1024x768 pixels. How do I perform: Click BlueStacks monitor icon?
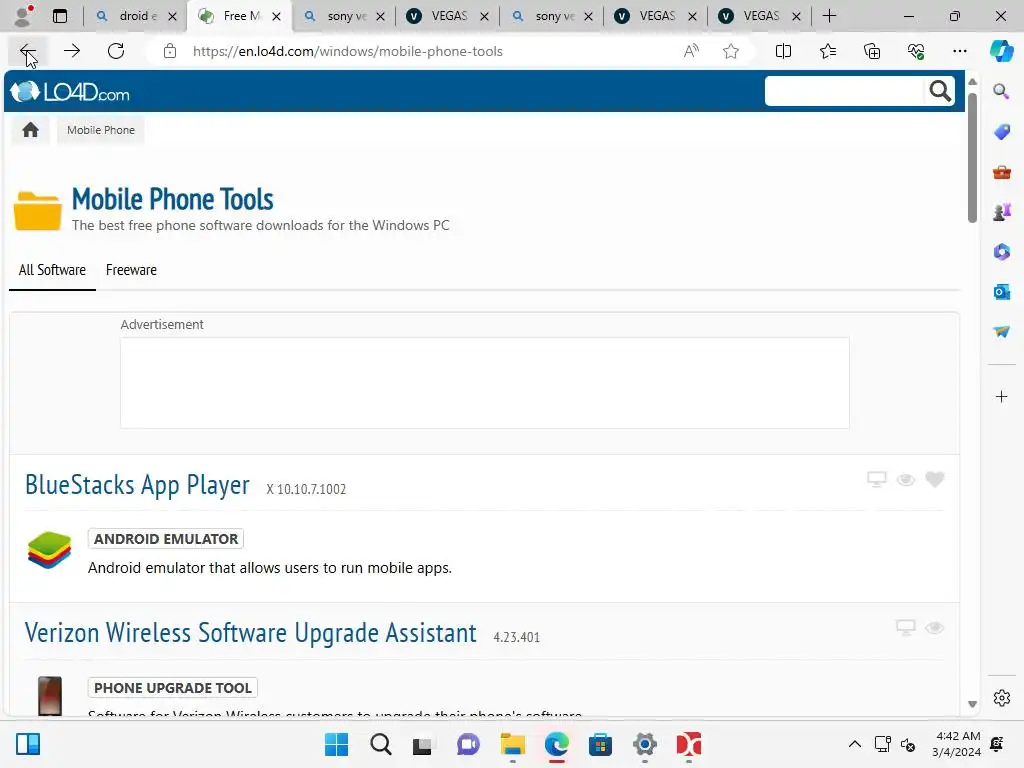(876, 479)
